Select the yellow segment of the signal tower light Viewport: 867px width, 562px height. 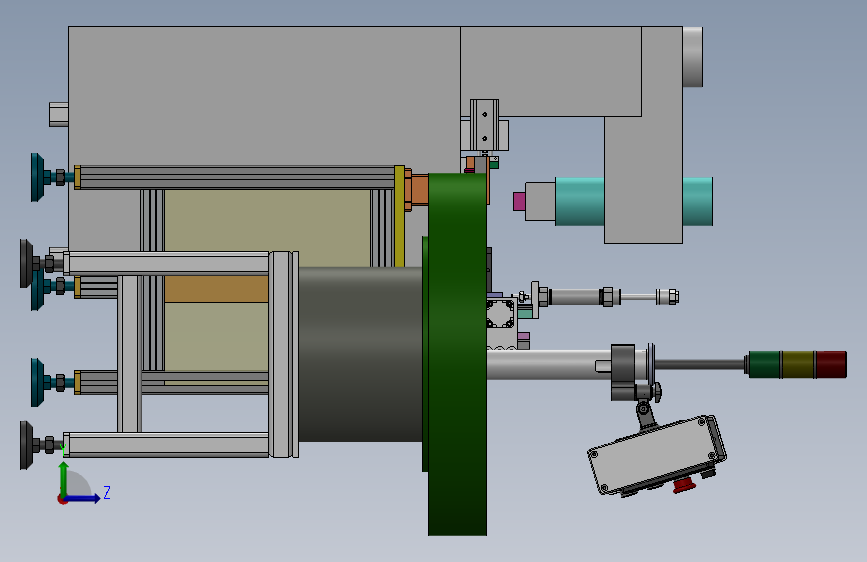coord(798,365)
